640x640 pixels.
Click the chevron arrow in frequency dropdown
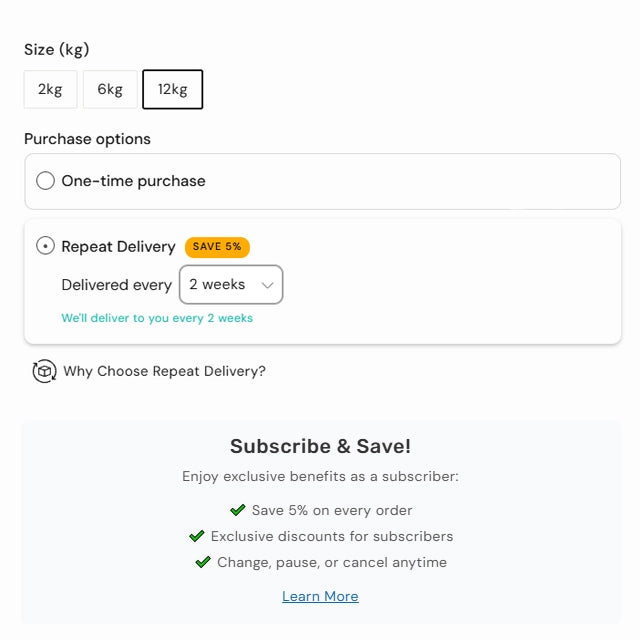coord(267,285)
